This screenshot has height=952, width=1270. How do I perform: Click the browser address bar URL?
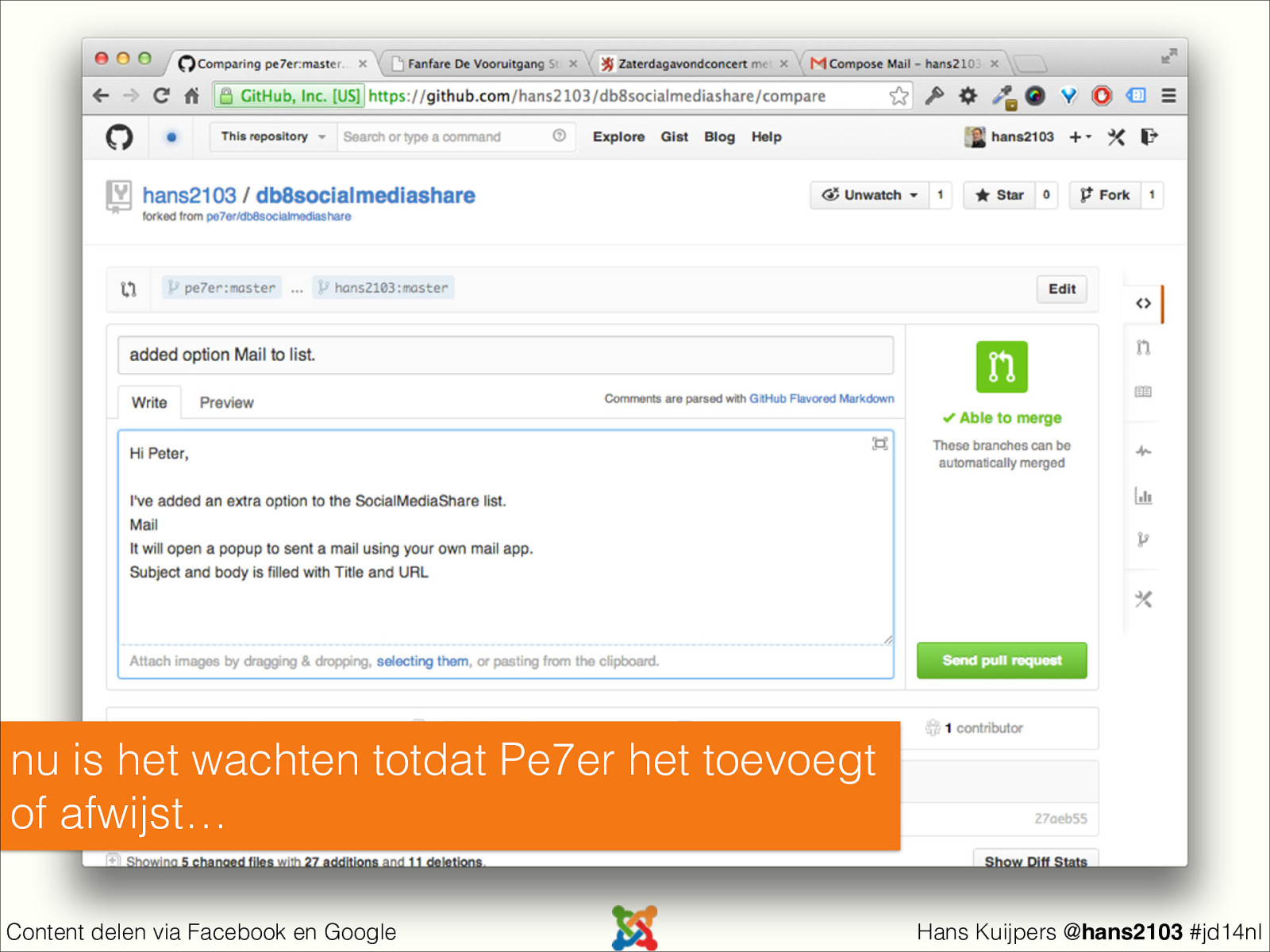point(596,96)
